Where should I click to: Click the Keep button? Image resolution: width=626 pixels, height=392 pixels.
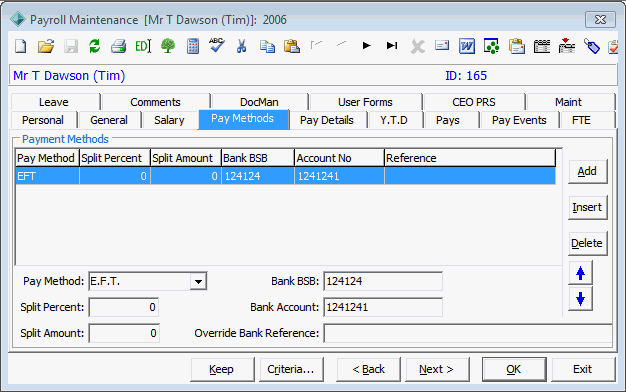(x=222, y=370)
